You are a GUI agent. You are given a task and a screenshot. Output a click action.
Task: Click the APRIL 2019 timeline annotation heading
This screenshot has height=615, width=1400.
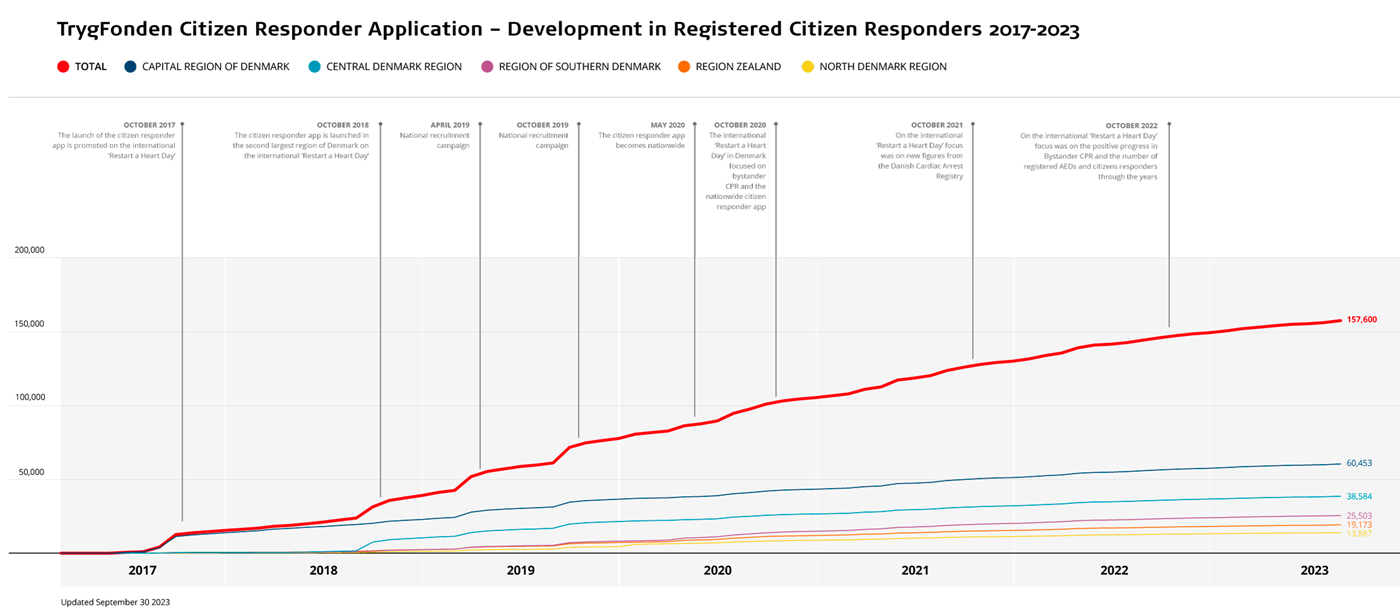(450, 125)
